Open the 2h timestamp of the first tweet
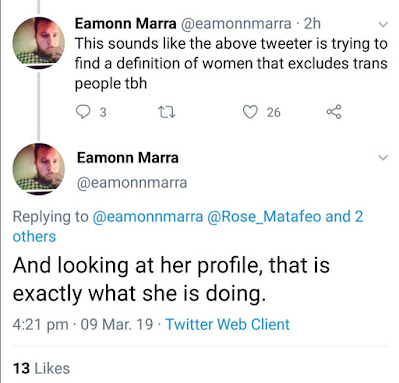The height and width of the screenshot is (383, 399). 312,24
